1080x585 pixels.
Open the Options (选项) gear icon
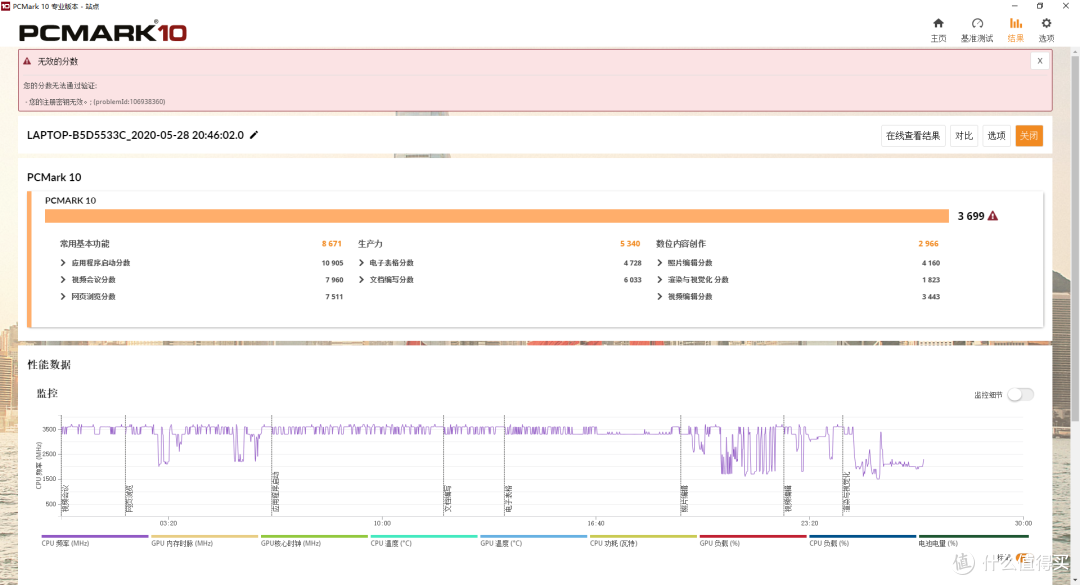(1046, 23)
